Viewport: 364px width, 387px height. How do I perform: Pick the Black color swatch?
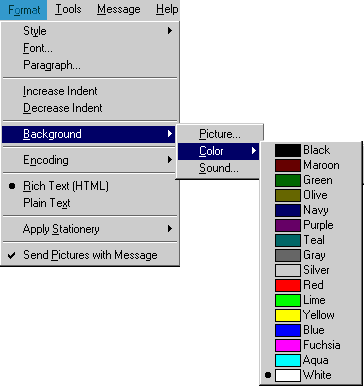[288, 150]
